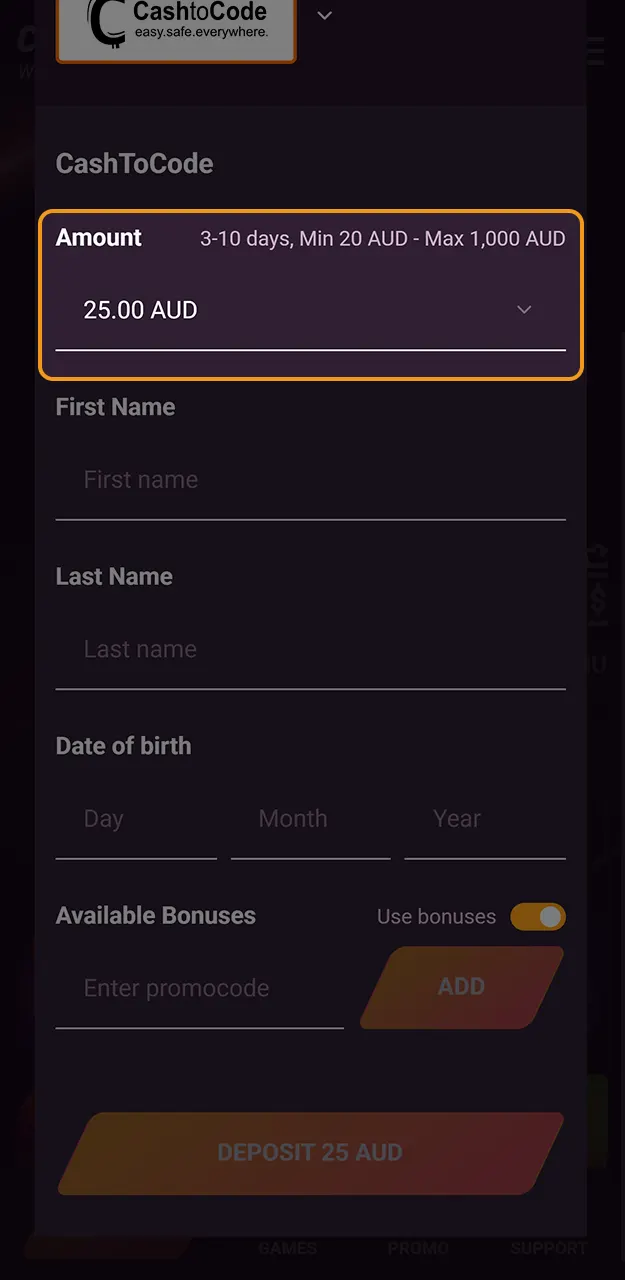The height and width of the screenshot is (1280, 625).
Task: Select the Month birth date field
Action: tap(310, 819)
